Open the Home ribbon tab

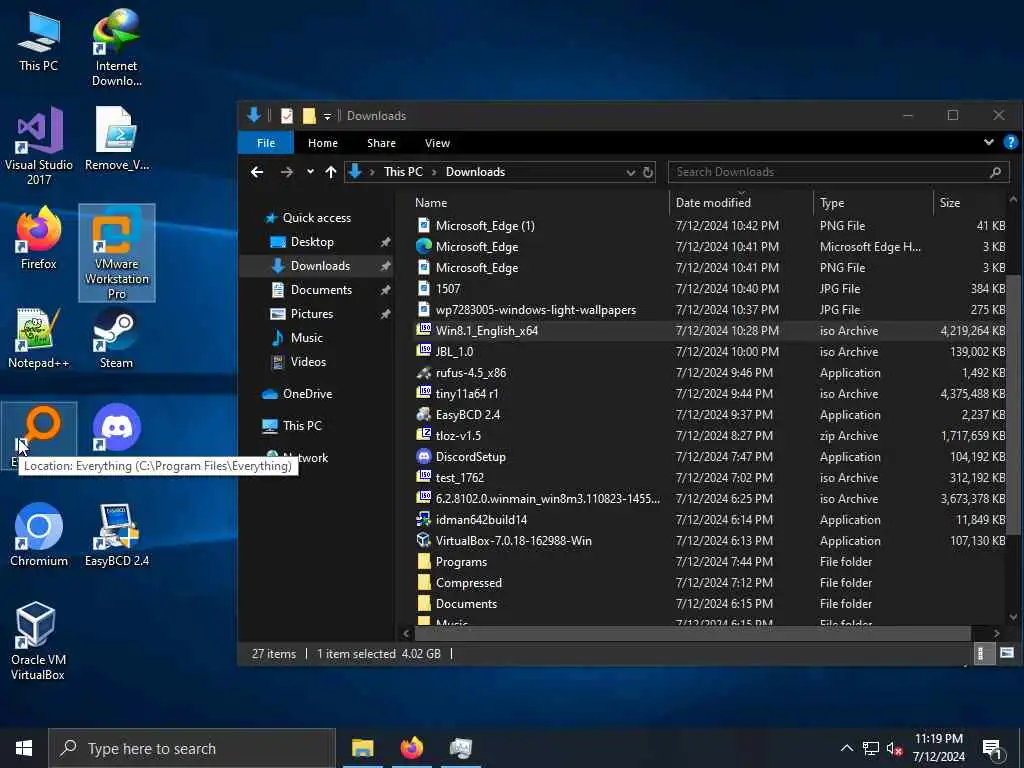click(323, 142)
